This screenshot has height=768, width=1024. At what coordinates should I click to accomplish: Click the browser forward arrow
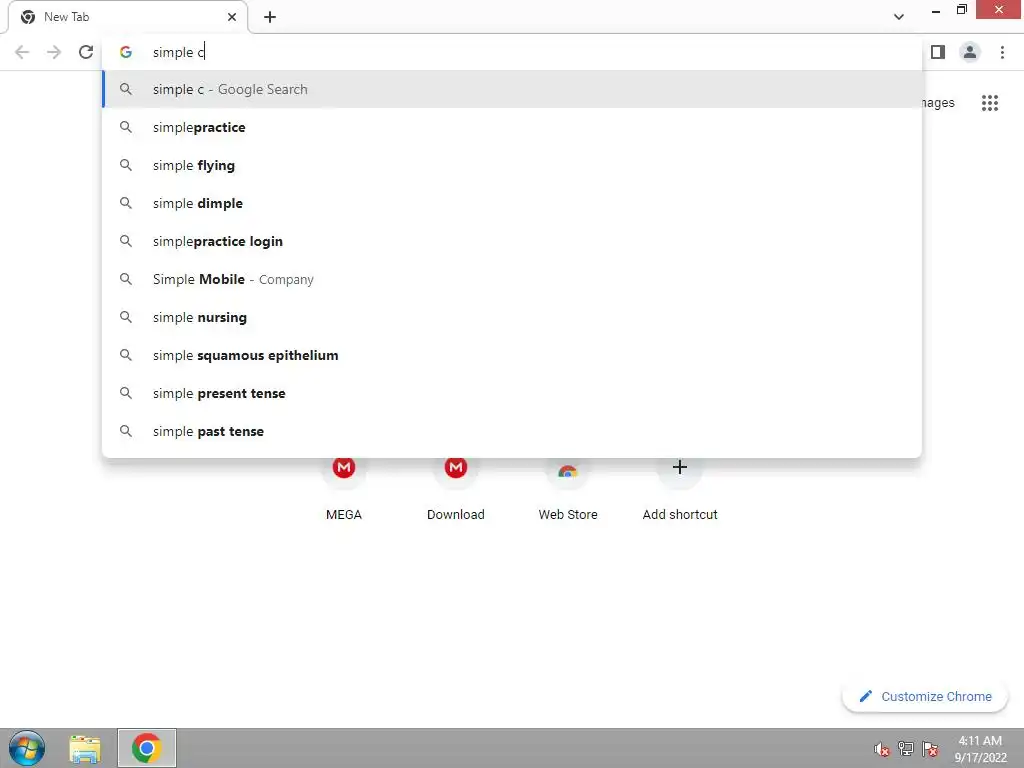point(54,52)
